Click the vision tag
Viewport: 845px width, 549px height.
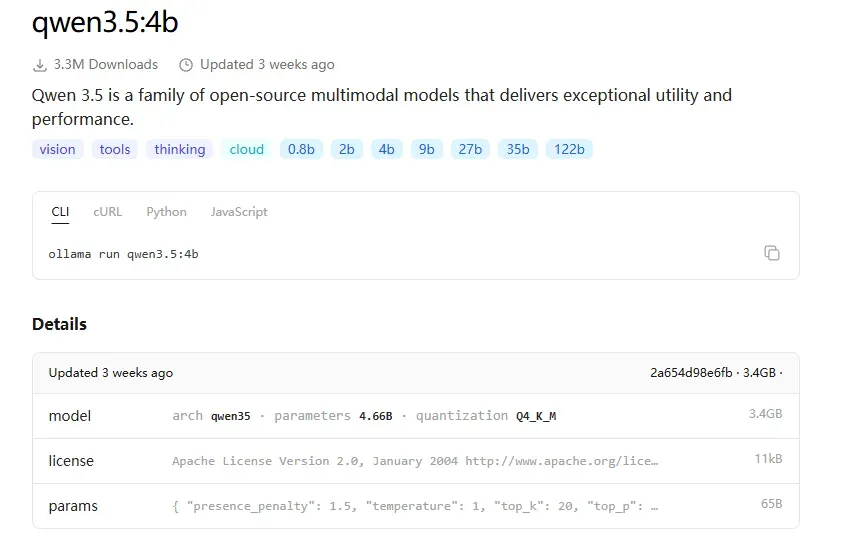coord(57,150)
